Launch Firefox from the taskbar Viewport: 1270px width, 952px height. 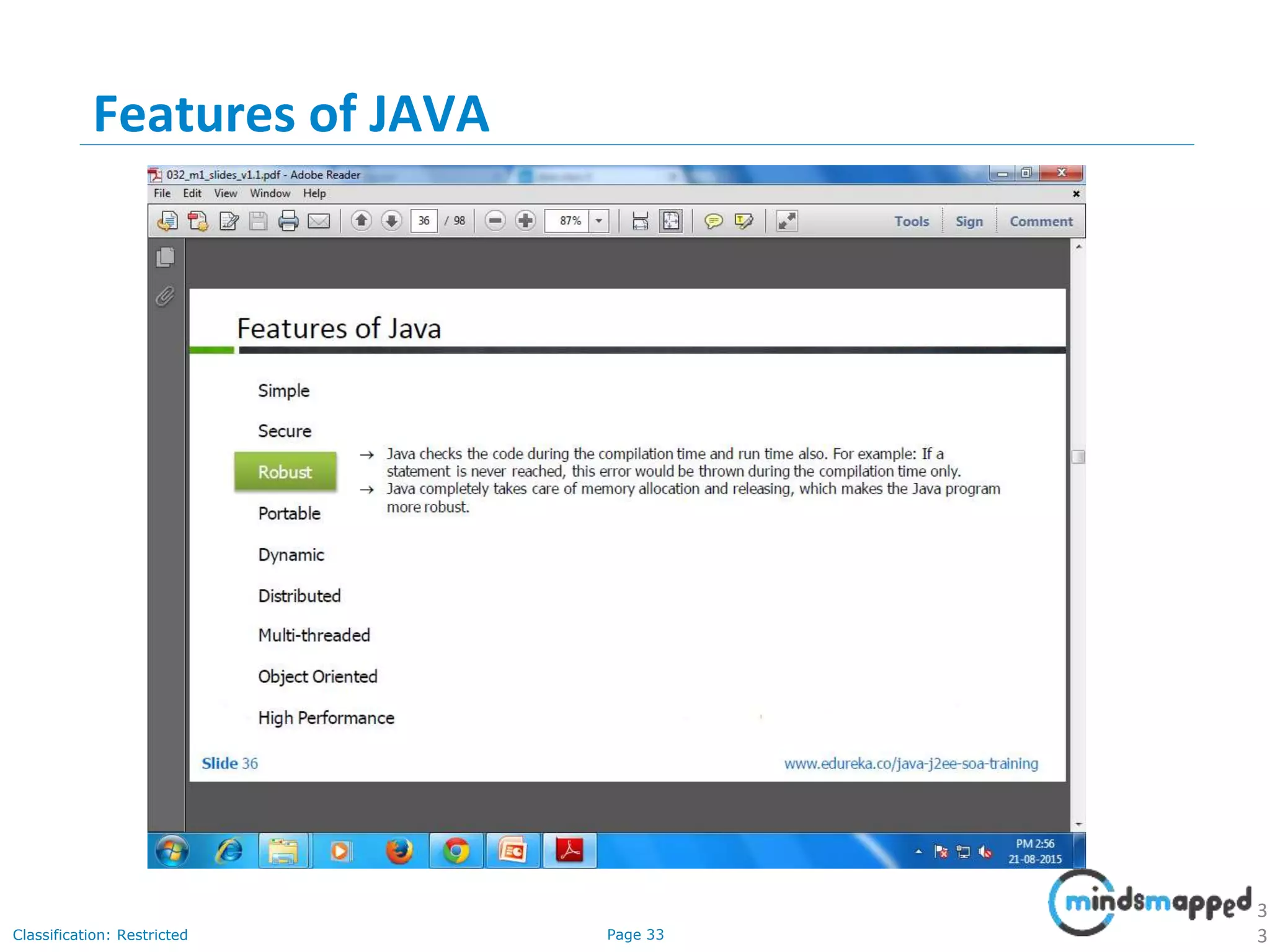399,851
